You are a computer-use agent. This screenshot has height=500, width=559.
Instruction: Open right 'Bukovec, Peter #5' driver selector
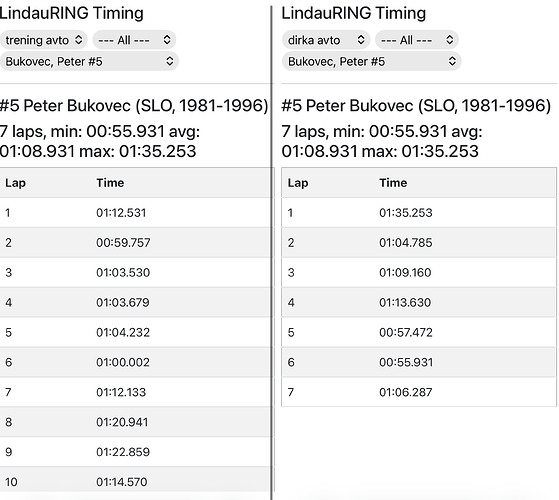click(x=371, y=61)
